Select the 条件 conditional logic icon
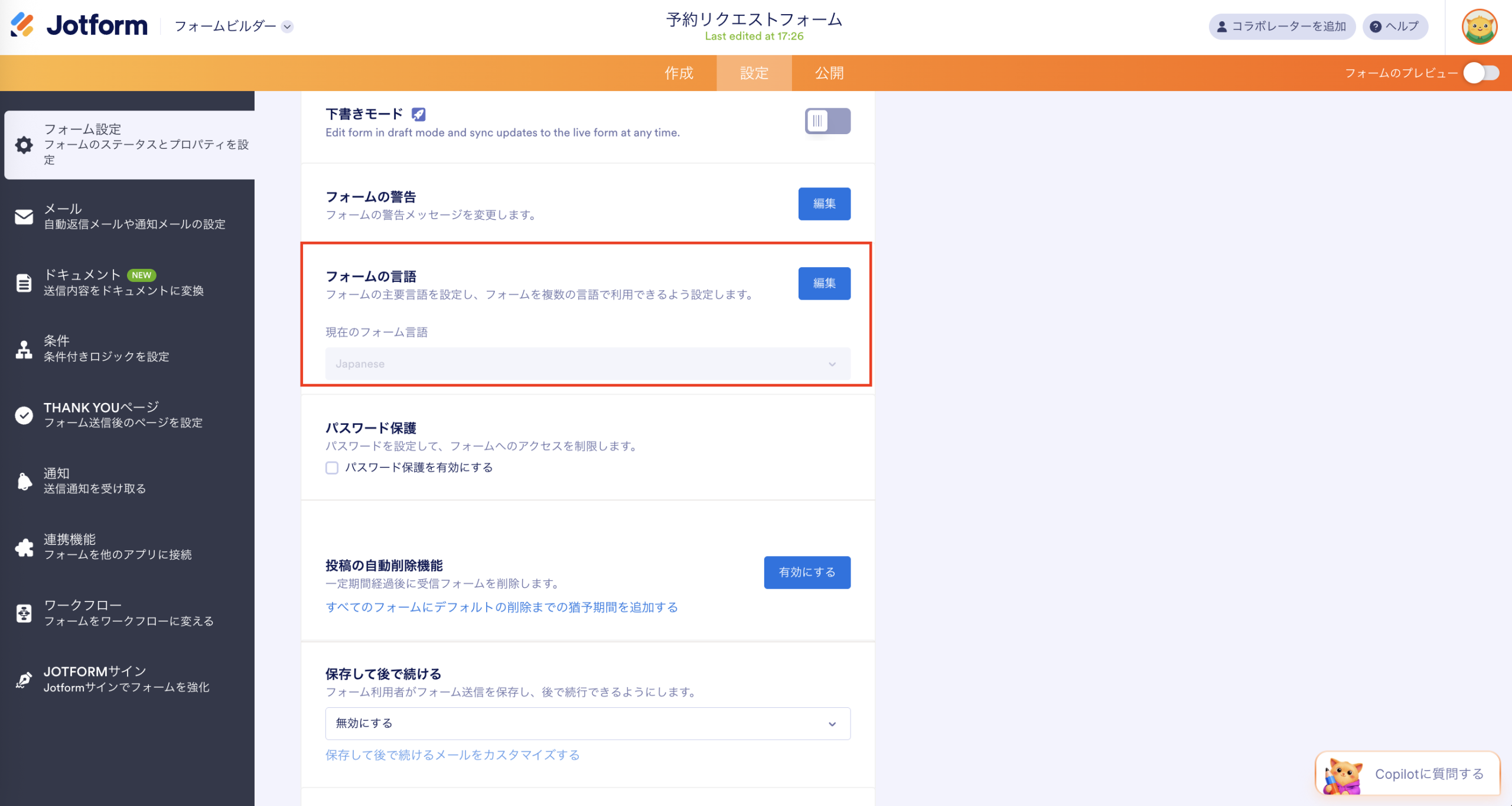Viewport: 1512px width, 806px height. click(24, 349)
